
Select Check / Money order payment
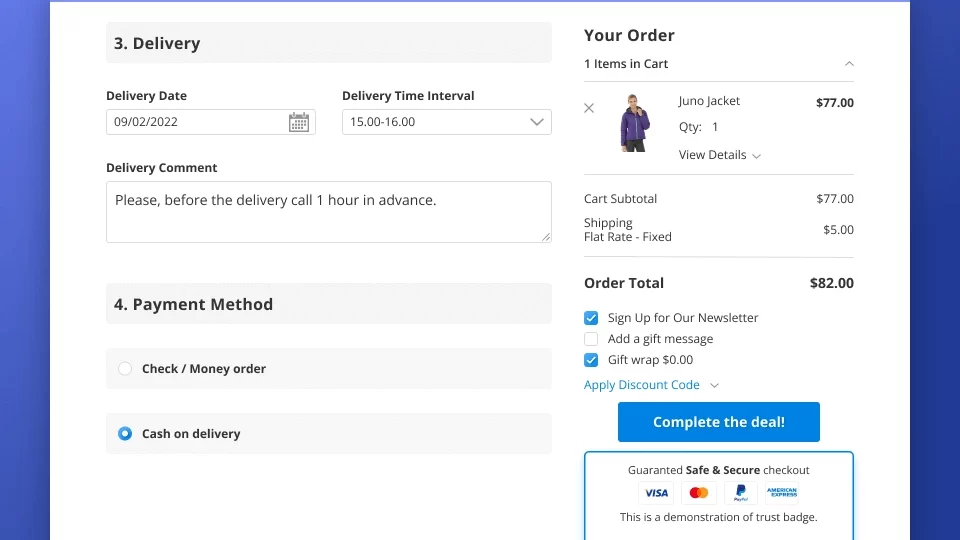click(x=125, y=369)
